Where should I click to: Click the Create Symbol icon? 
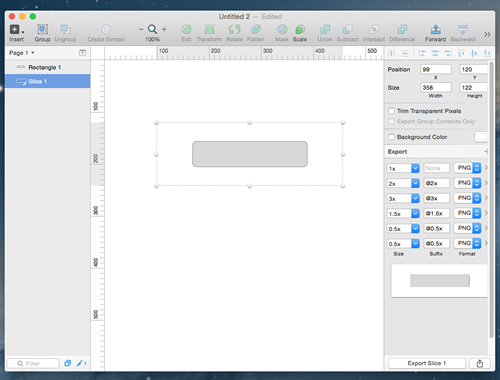click(x=106, y=29)
